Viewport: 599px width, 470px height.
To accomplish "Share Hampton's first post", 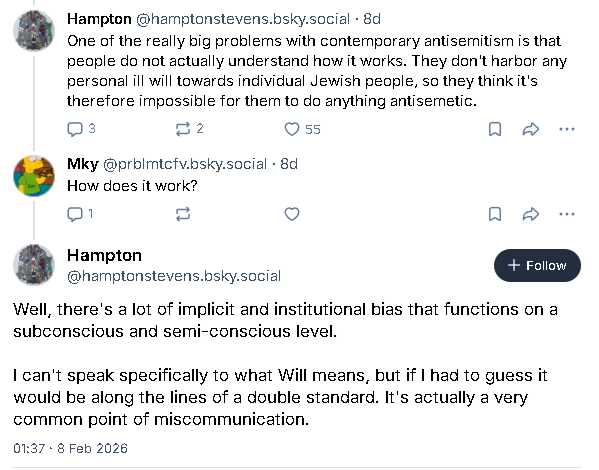I will (x=531, y=129).
